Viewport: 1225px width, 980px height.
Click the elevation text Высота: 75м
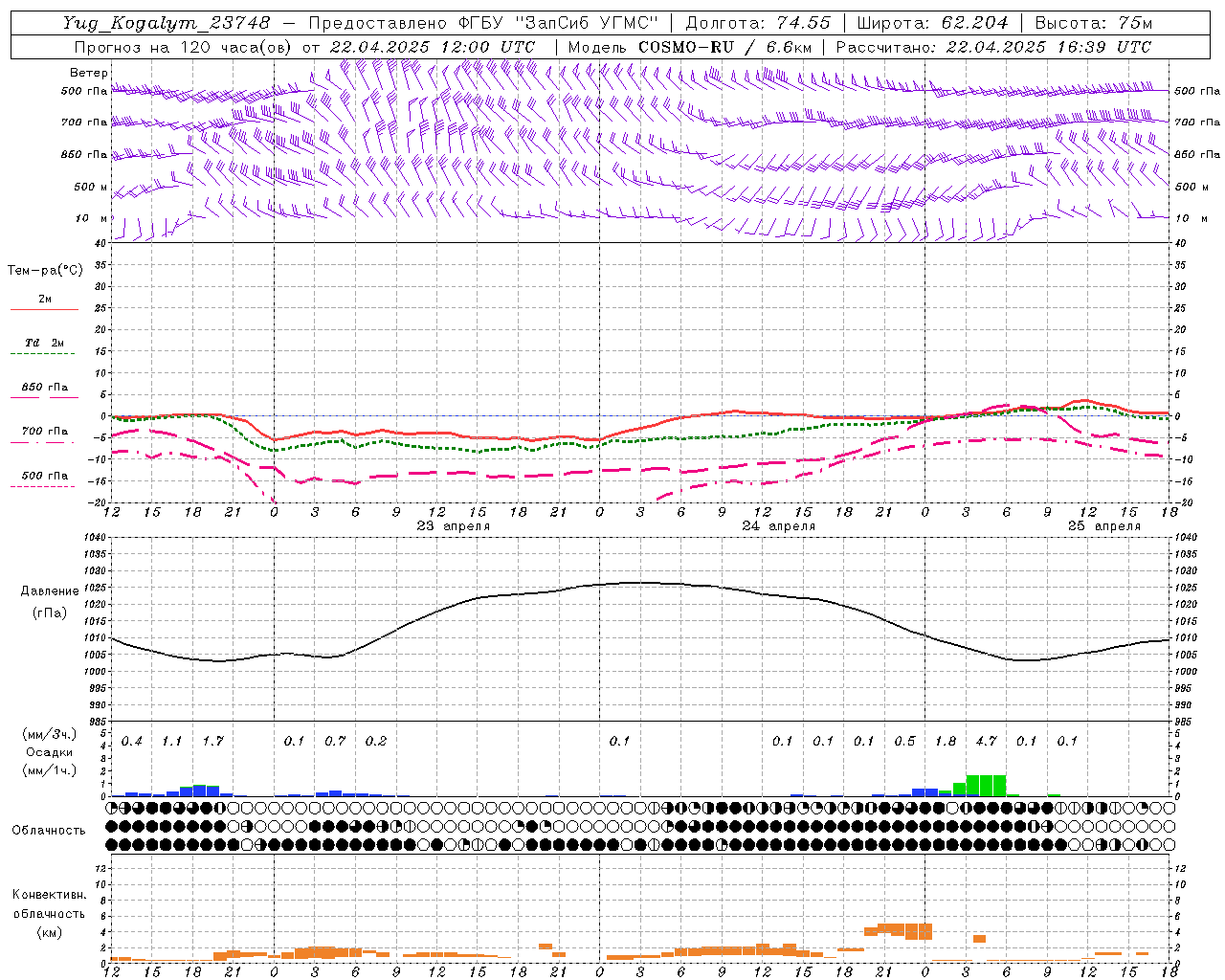tap(1093, 23)
